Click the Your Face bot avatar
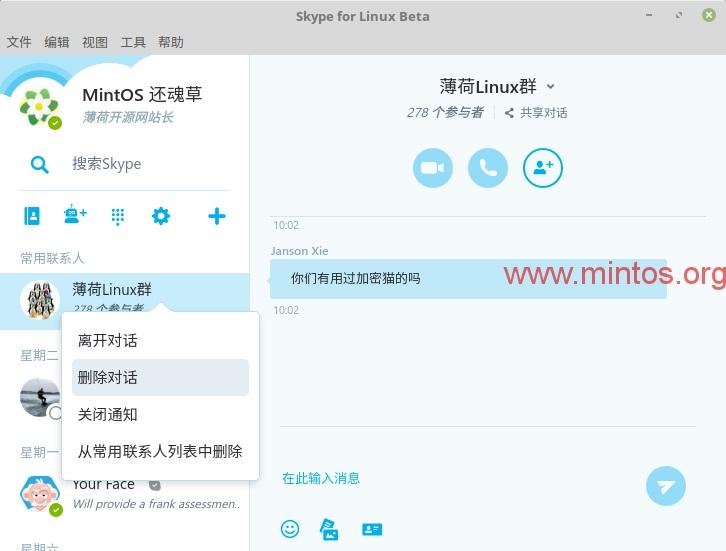The height and width of the screenshot is (551, 726). tap(40, 495)
